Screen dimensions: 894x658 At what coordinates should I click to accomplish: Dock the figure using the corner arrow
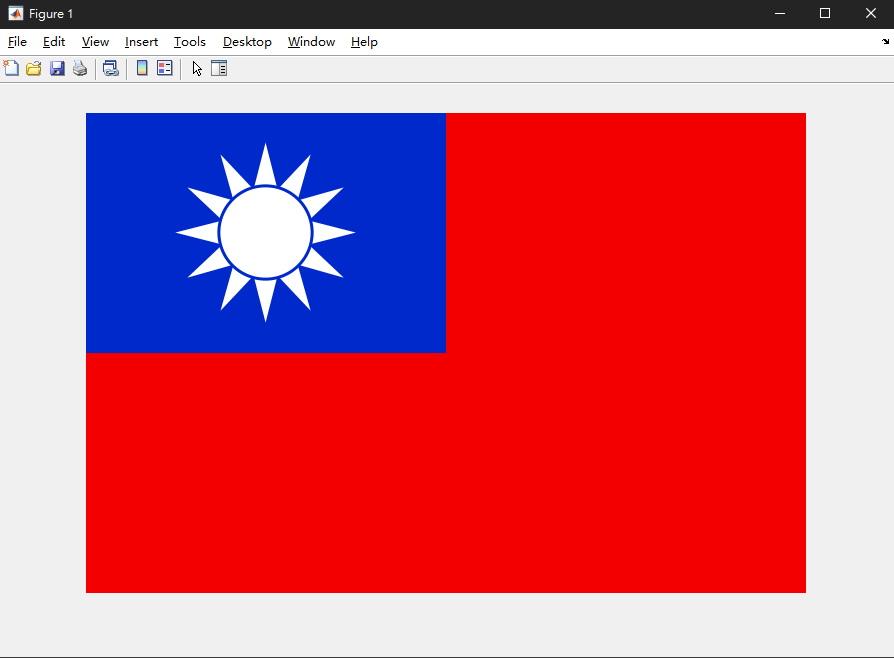click(x=885, y=42)
